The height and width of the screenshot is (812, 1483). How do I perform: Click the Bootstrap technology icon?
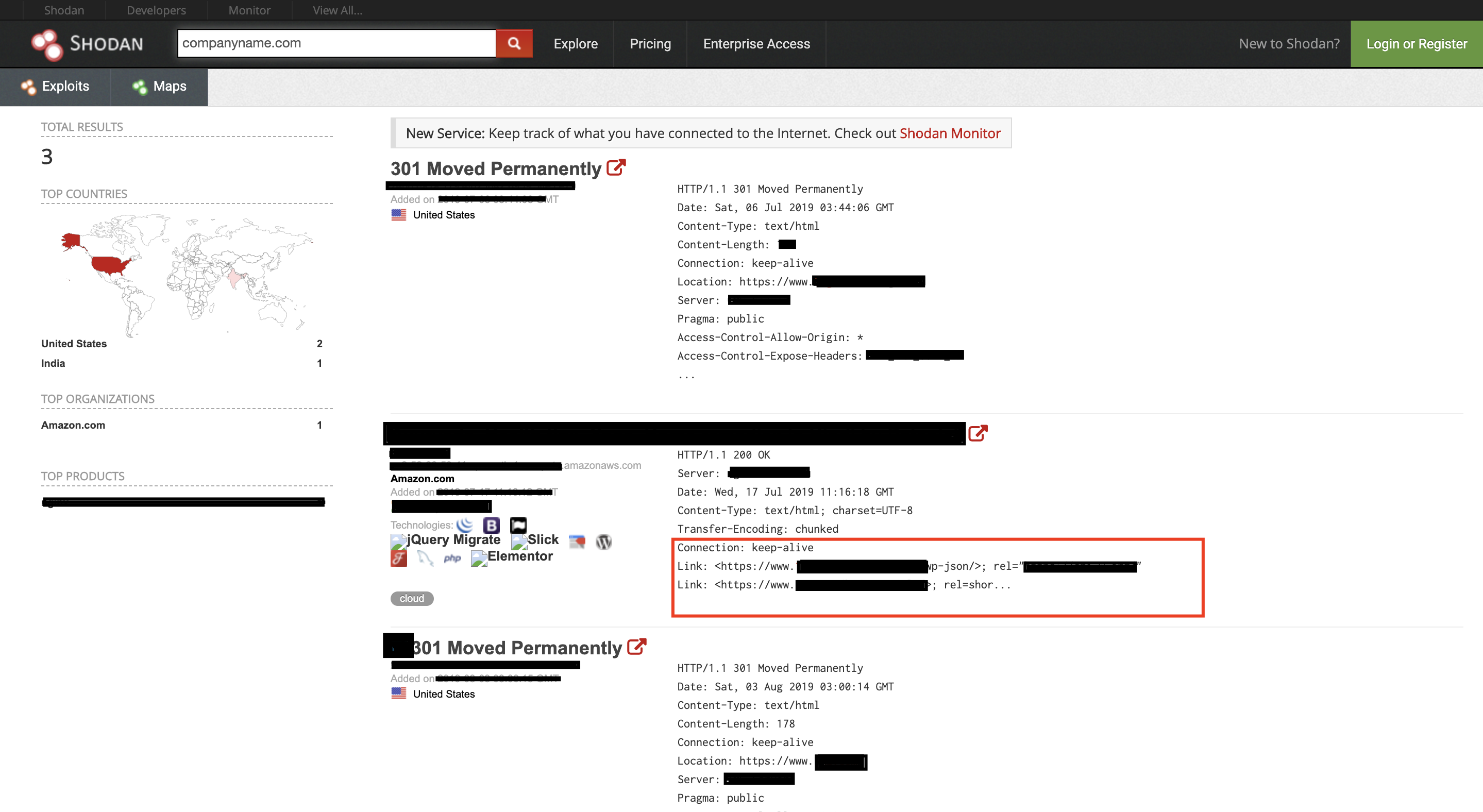click(491, 525)
